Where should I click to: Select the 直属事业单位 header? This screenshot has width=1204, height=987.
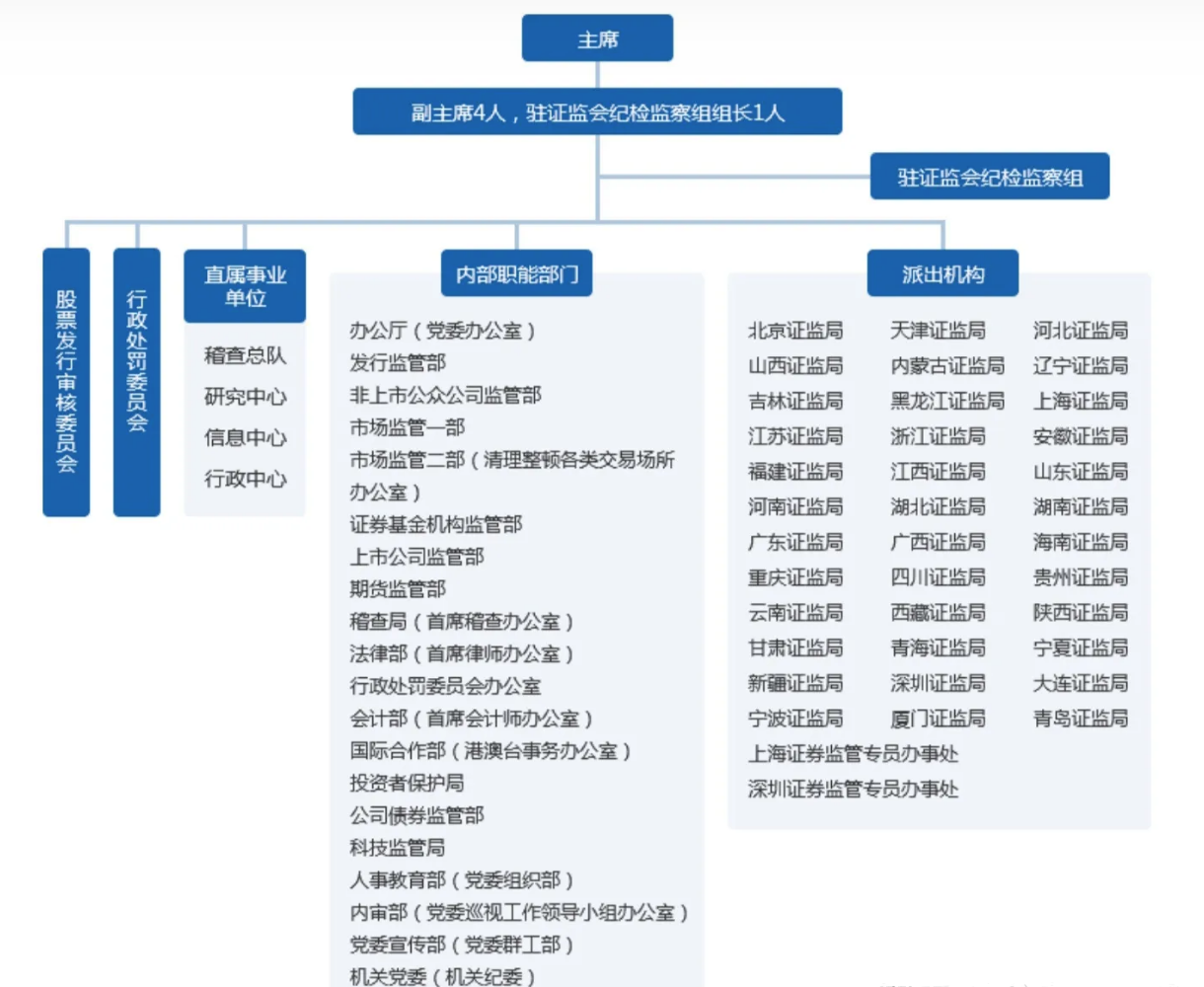click(245, 286)
